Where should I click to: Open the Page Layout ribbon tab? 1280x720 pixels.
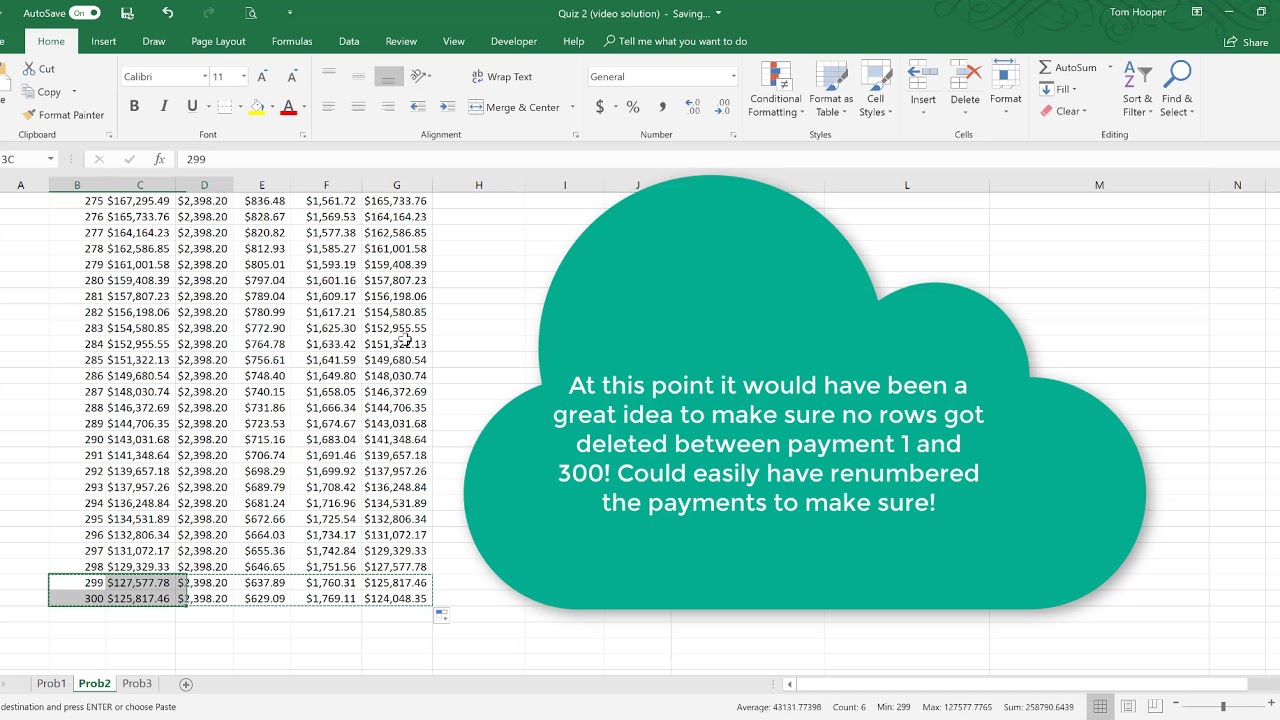(218, 41)
